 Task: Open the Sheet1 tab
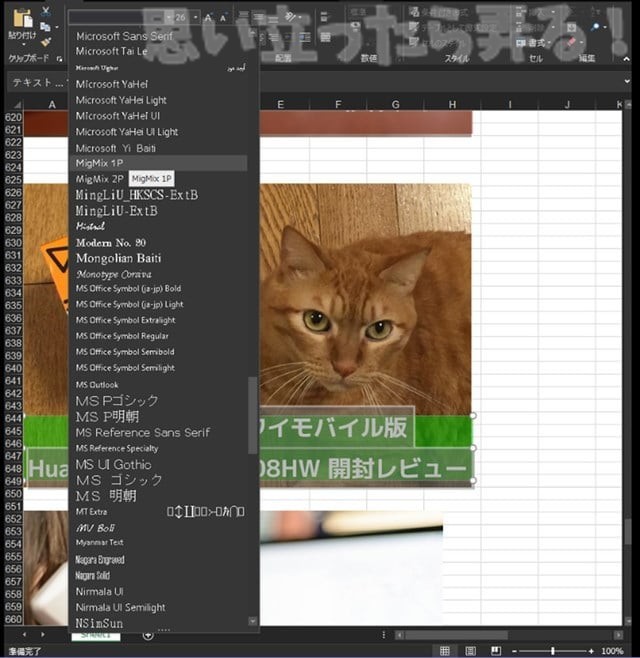click(98, 635)
